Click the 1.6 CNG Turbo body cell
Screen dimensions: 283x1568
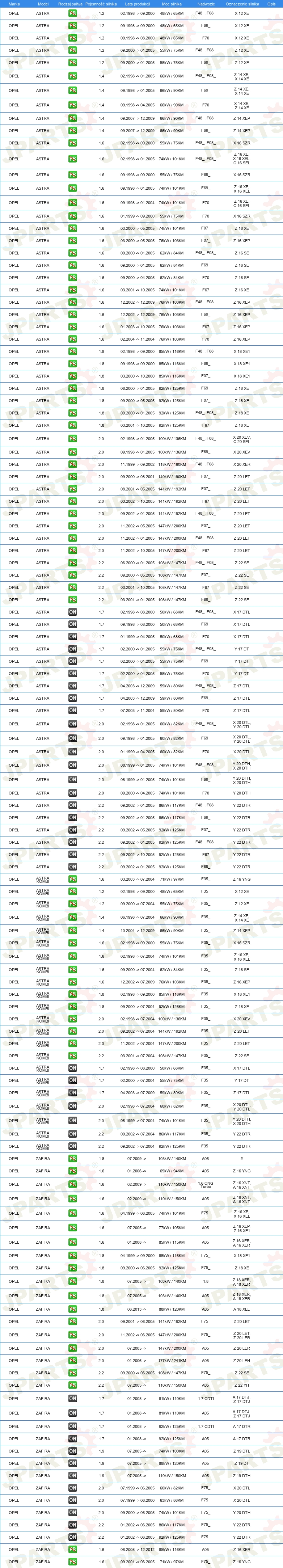click(x=205, y=1185)
